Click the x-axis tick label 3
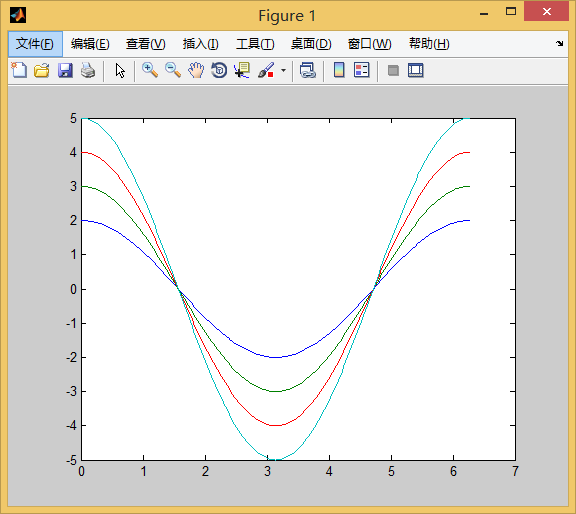 click(267, 471)
